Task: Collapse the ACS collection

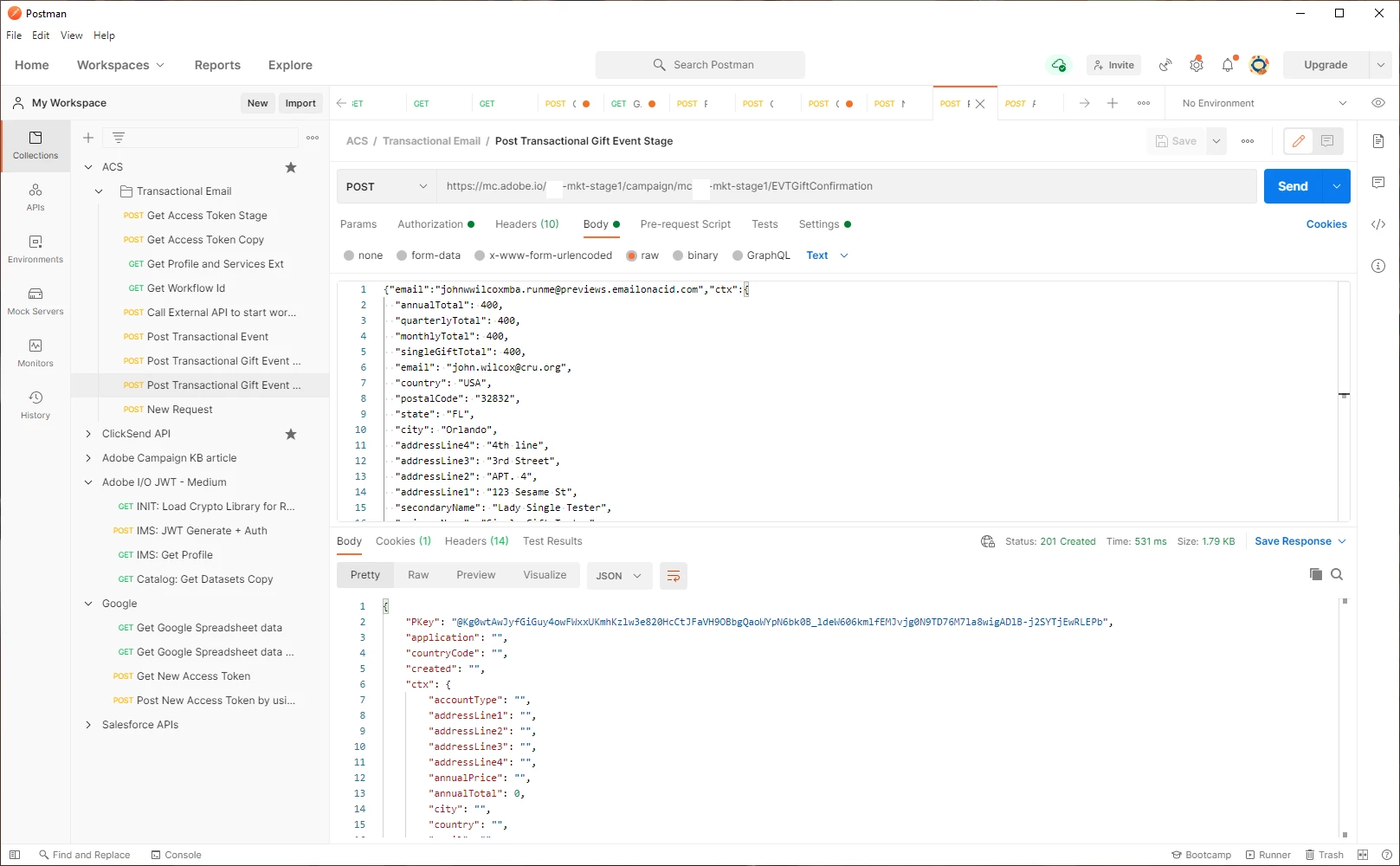Action: (88, 167)
